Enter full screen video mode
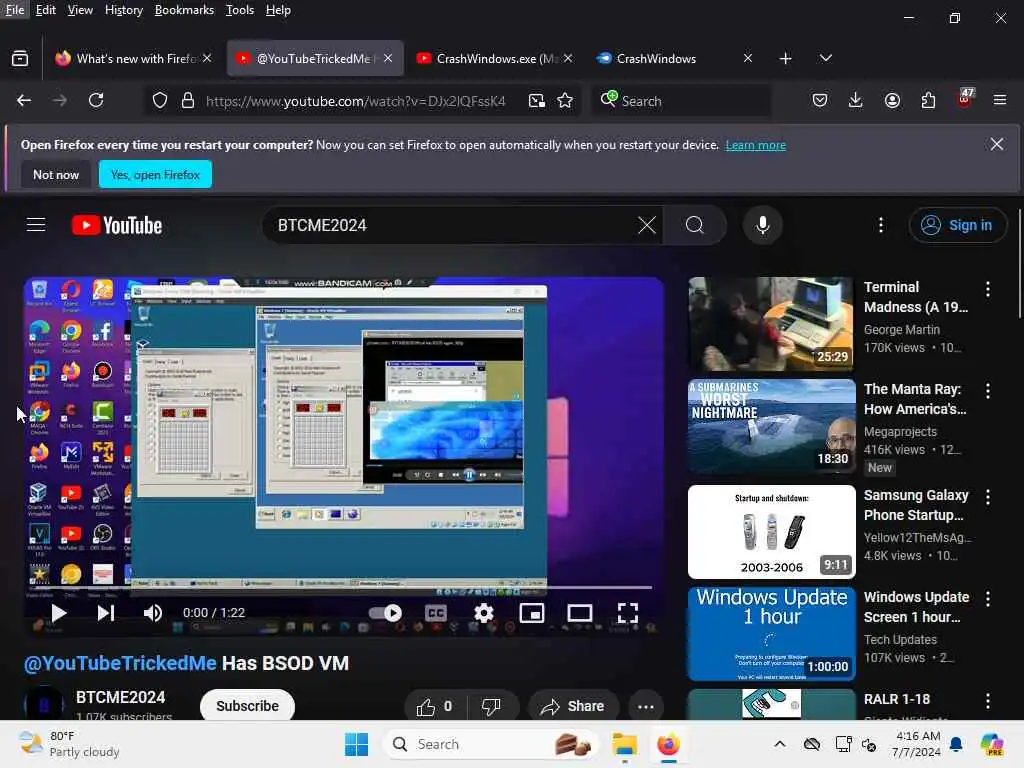The width and height of the screenshot is (1024, 768). (x=628, y=613)
